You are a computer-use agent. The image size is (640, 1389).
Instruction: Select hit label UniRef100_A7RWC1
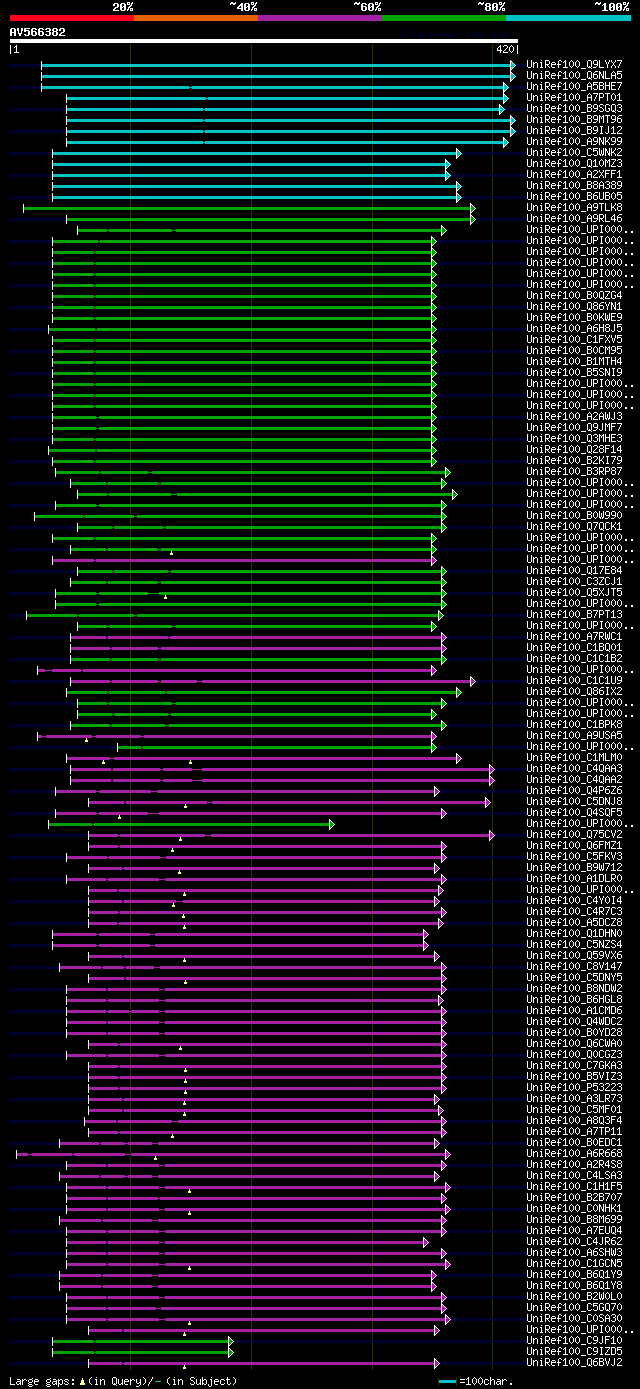pyautogui.click(x=574, y=636)
